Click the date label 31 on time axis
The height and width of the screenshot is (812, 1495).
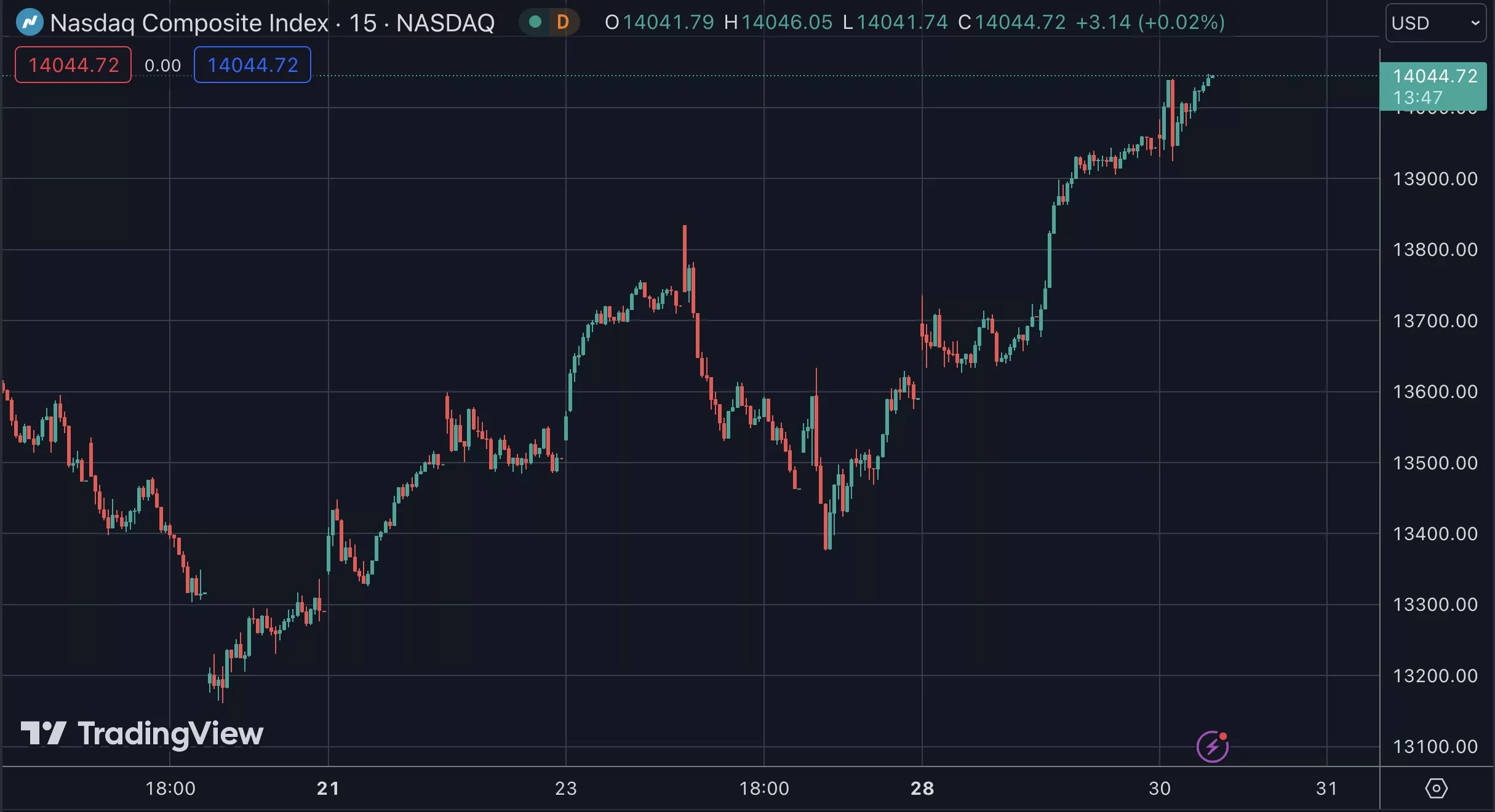pyautogui.click(x=1326, y=788)
